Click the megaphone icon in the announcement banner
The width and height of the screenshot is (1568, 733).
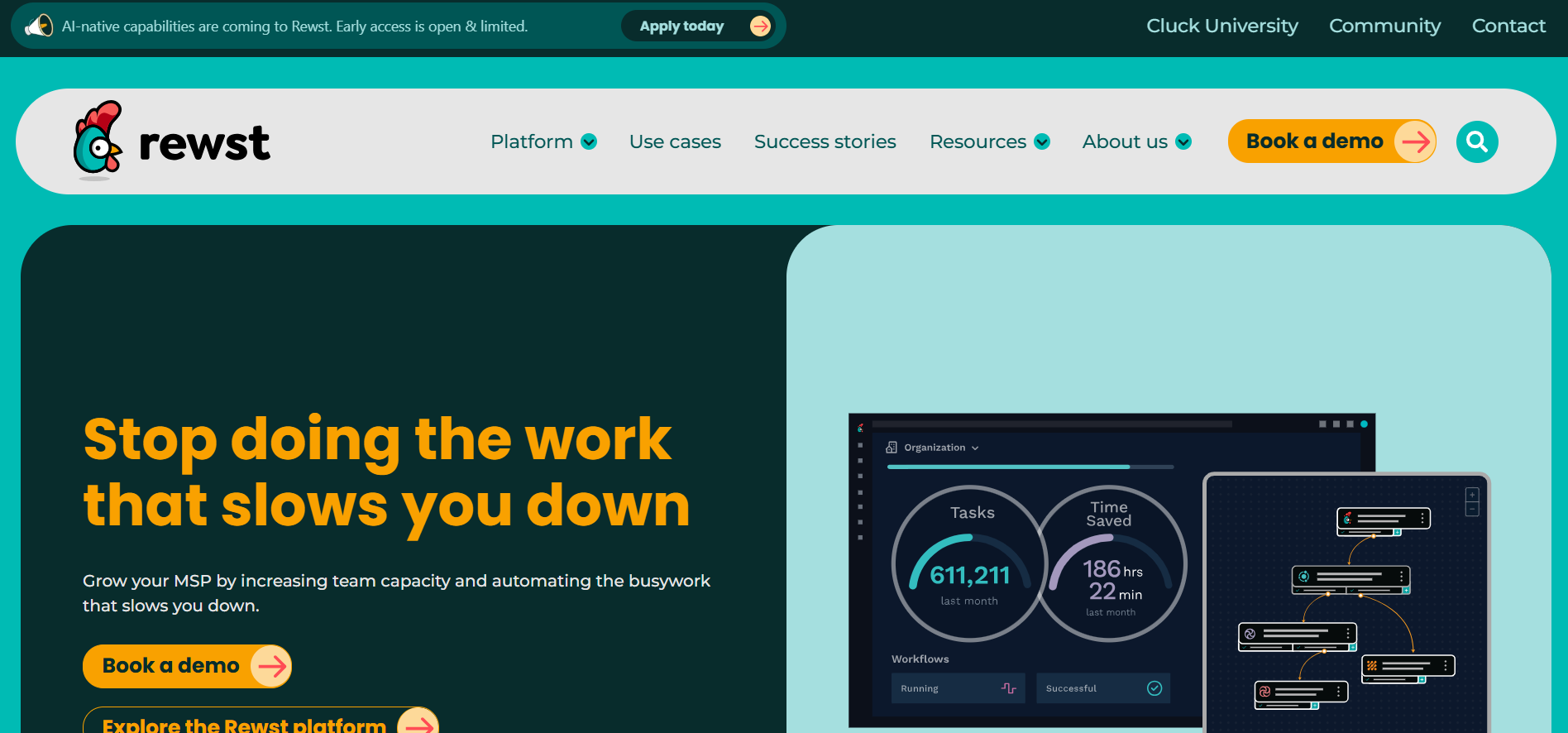pyautogui.click(x=39, y=26)
